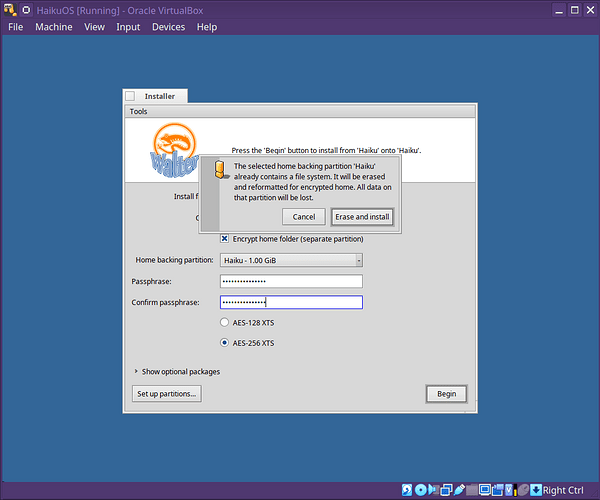Screen dimensions: 600x500
Task: Click the Installer window tab title
Action: click(160, 96)
